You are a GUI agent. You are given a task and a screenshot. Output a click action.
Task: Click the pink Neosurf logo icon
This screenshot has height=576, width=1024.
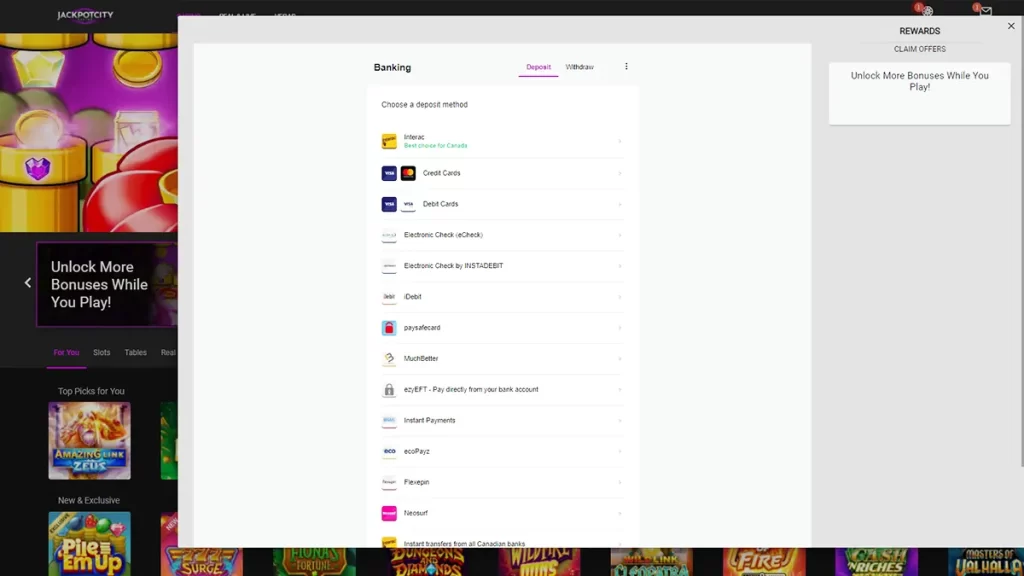click(389, 513)
